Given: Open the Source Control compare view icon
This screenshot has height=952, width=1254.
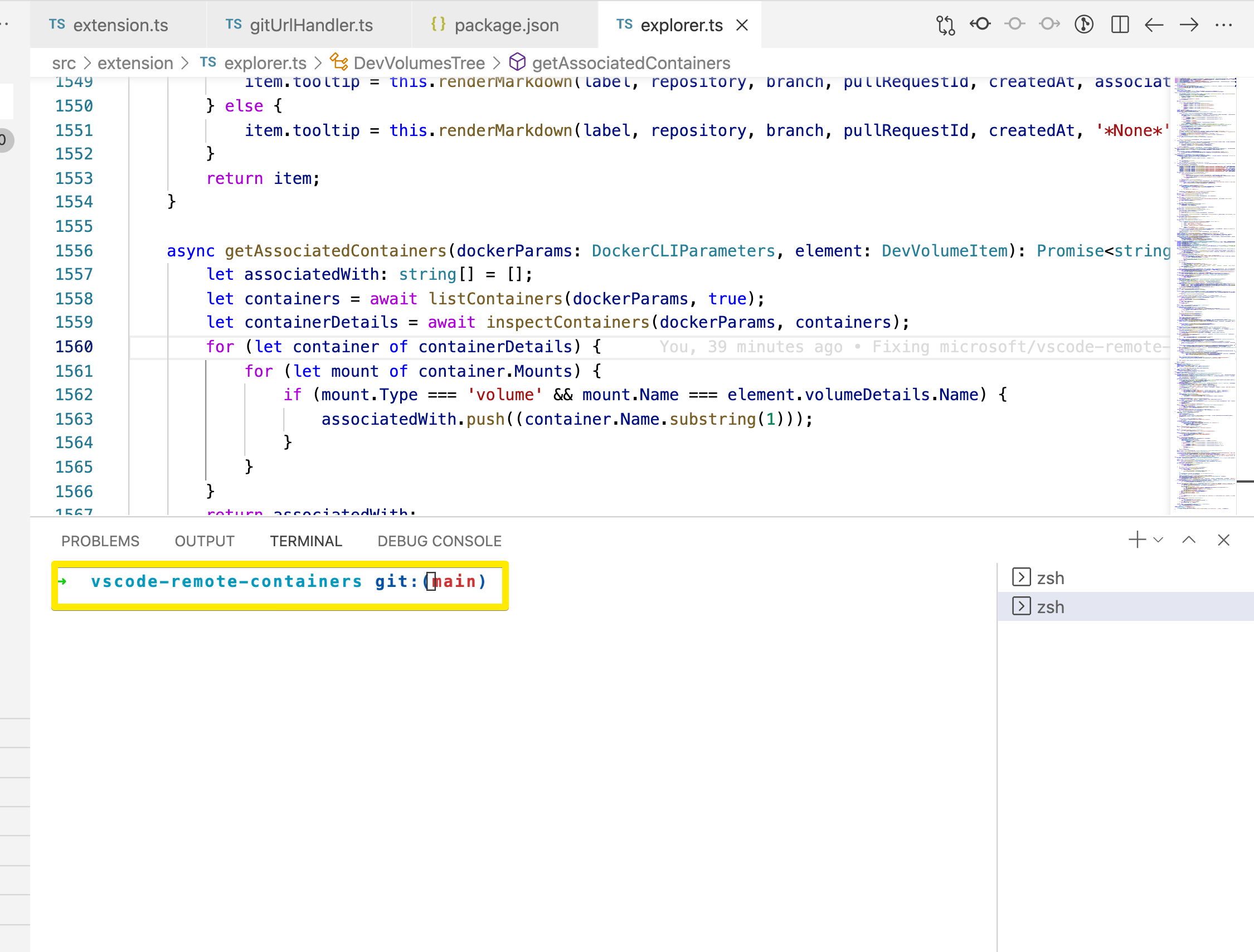Looking at the screenshot, I should (945, 25).
